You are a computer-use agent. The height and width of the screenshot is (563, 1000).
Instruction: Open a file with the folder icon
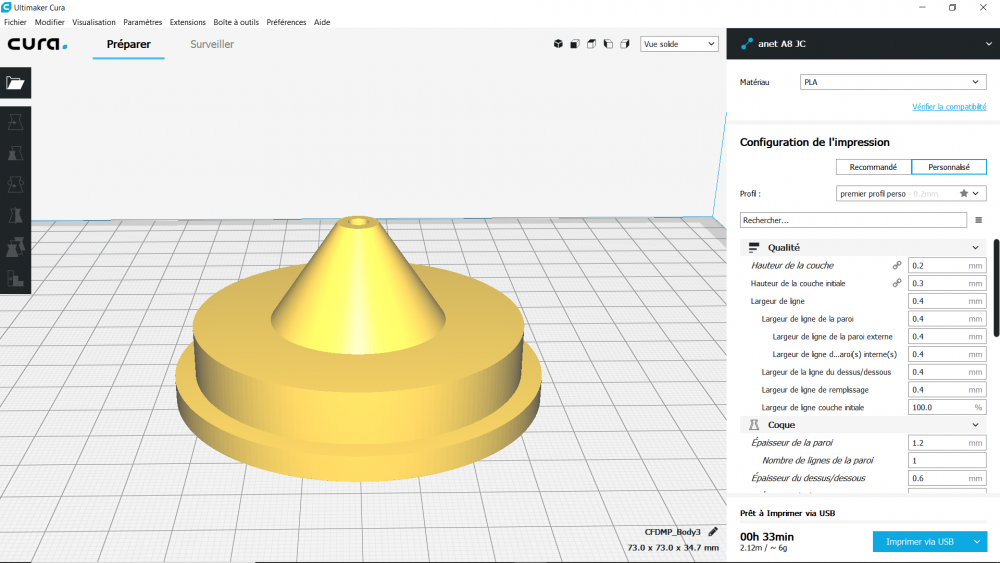point(15,83)
